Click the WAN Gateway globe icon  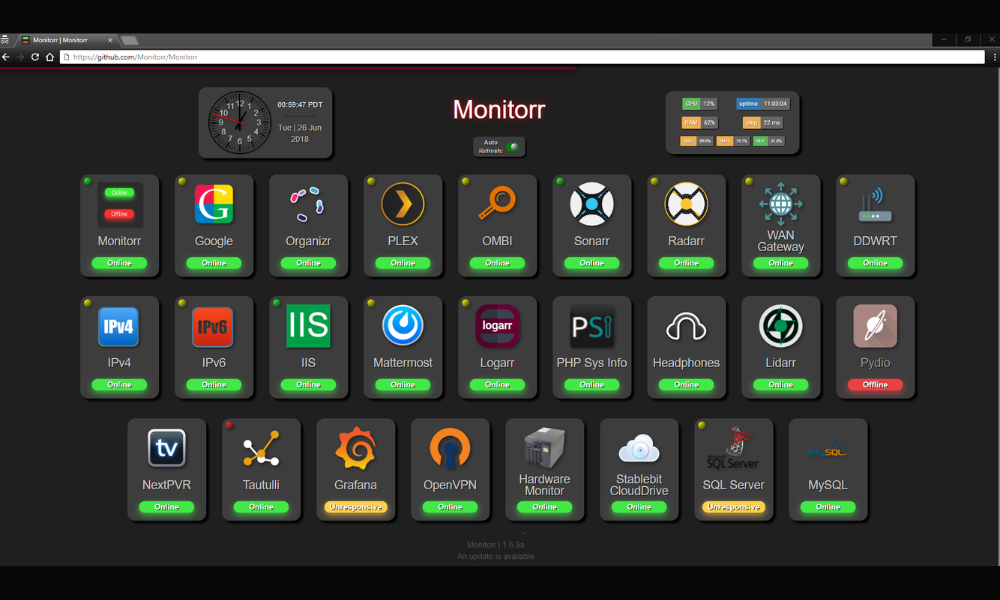click(x=781, y=203)
